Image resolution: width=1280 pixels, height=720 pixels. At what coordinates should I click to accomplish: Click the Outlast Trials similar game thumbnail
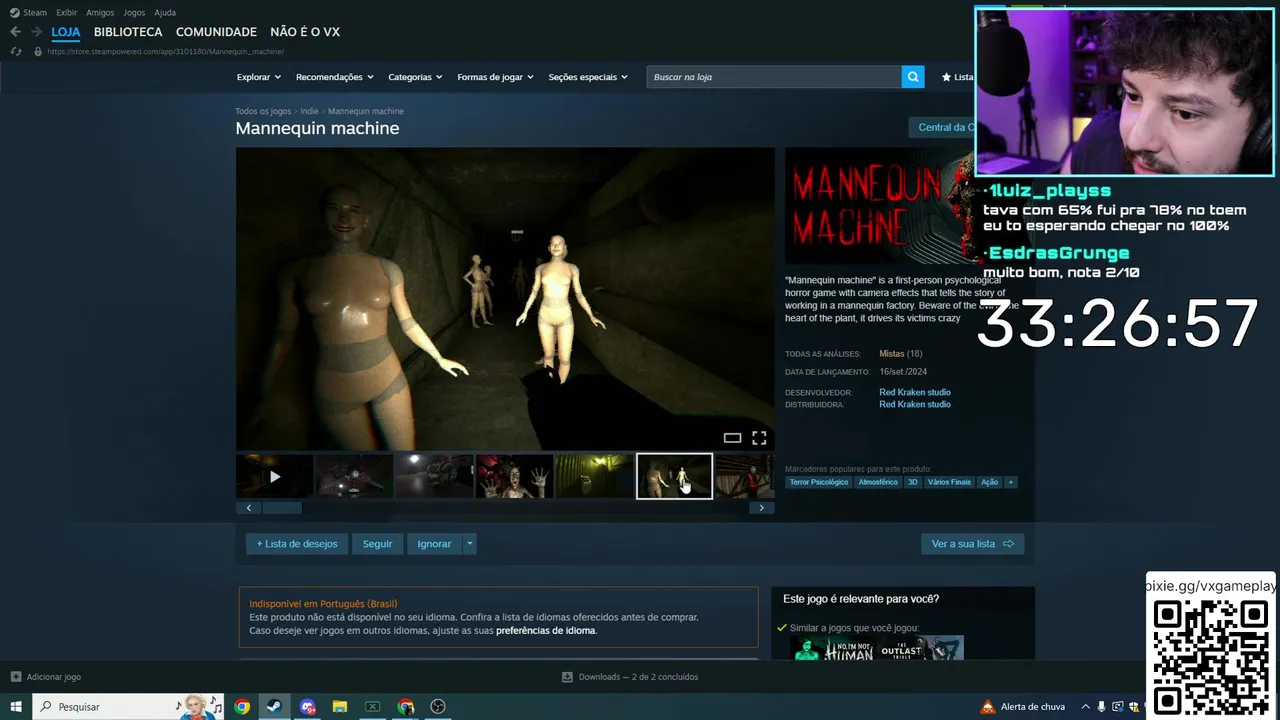pos(921,648)
